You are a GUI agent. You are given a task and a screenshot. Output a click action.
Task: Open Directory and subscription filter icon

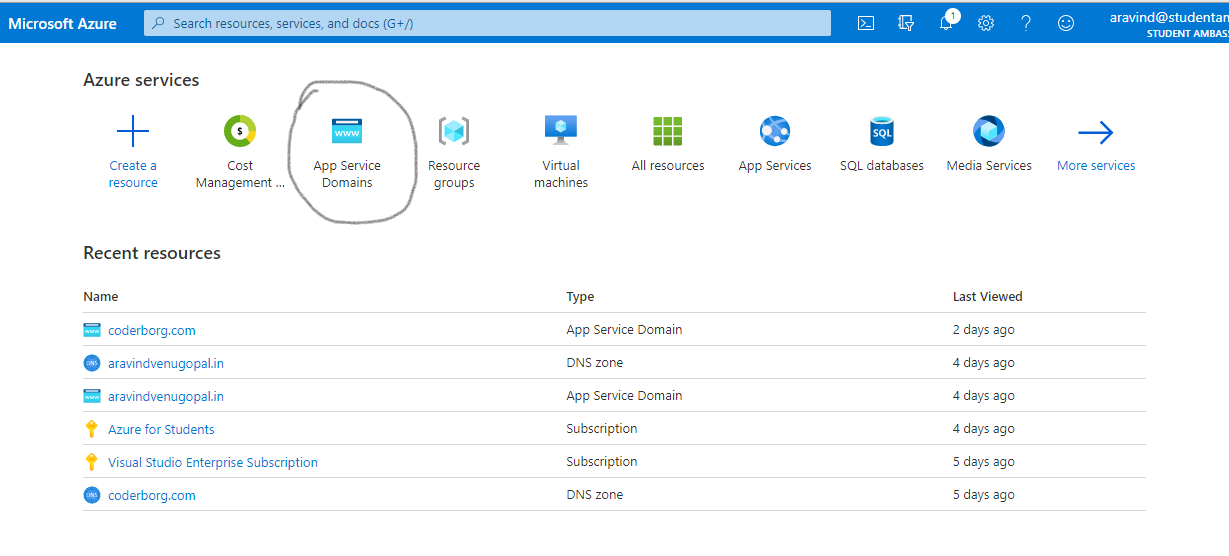click(x=906, y=23)
